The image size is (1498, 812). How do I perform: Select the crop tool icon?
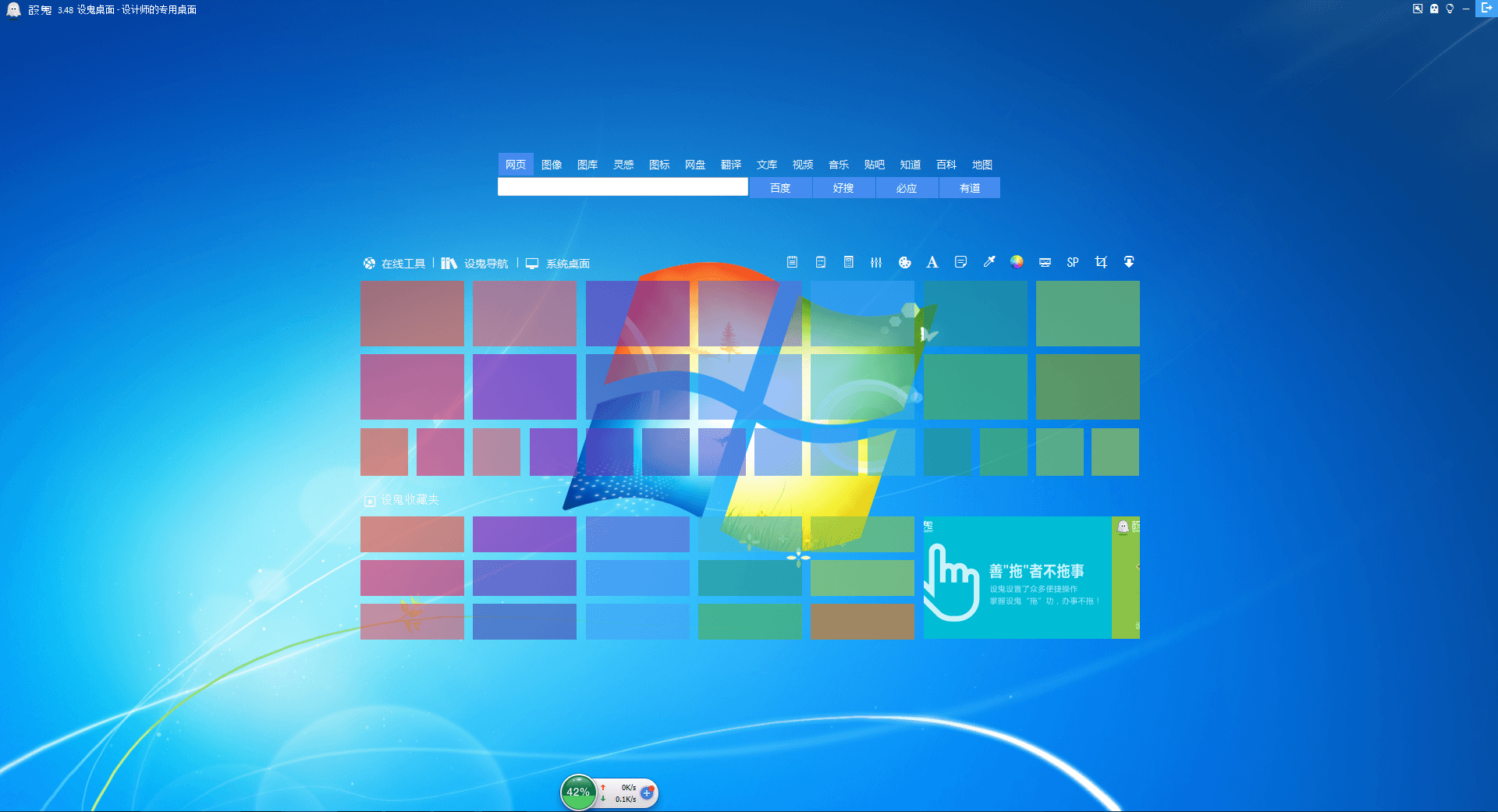(1101, 262)
